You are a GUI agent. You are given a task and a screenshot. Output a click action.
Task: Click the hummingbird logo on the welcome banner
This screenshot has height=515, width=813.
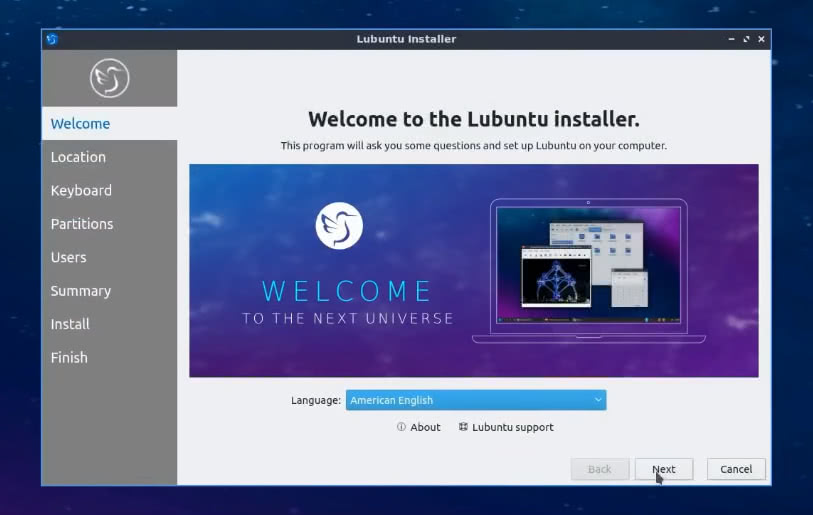click(x=339, y=225)
